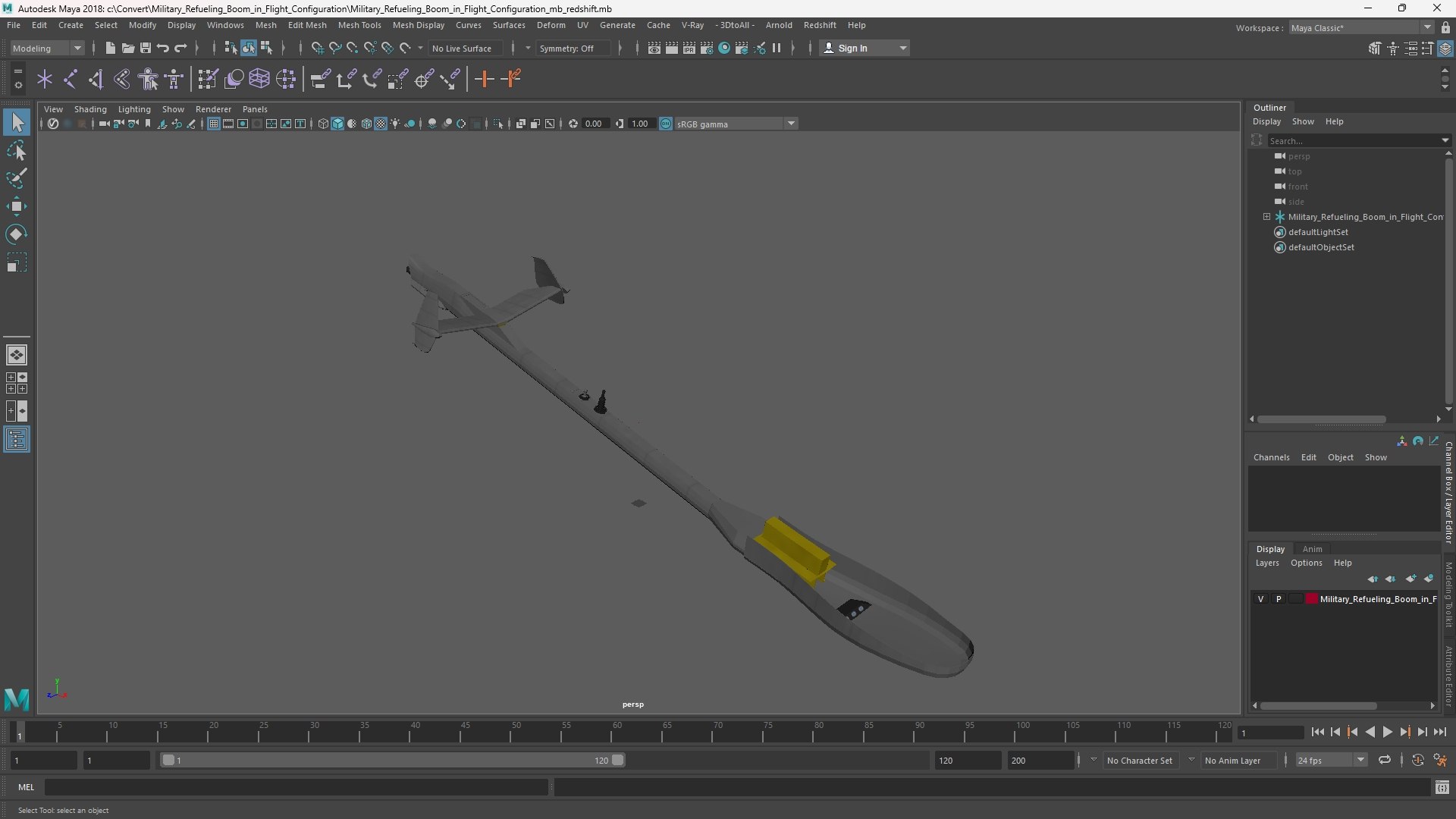Click the Outliner search field

pyautogui.click(x=1355, y=140)
